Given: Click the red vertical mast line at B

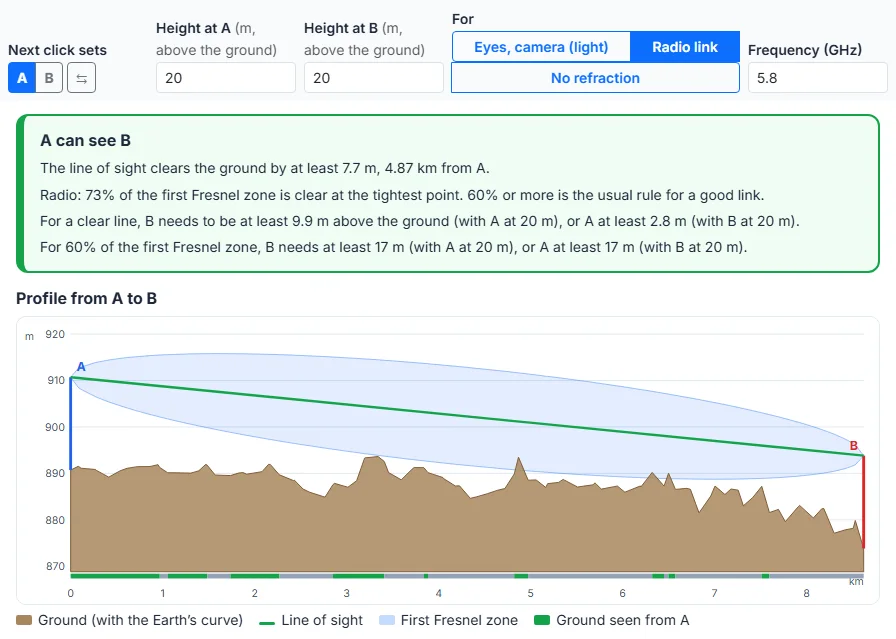Looking at the screenshot, I should [x=863, y=502].
